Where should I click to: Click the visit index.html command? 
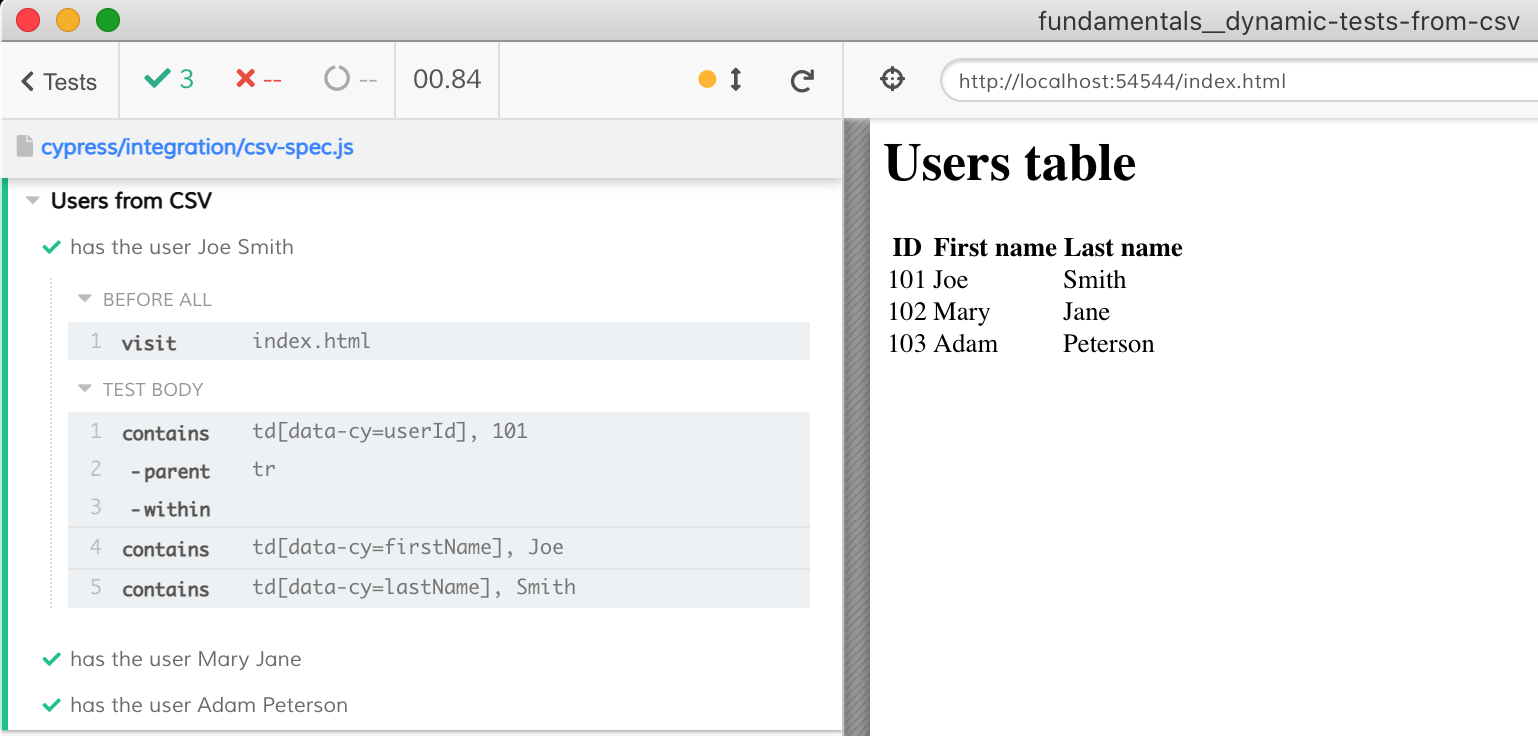point(438,342)
